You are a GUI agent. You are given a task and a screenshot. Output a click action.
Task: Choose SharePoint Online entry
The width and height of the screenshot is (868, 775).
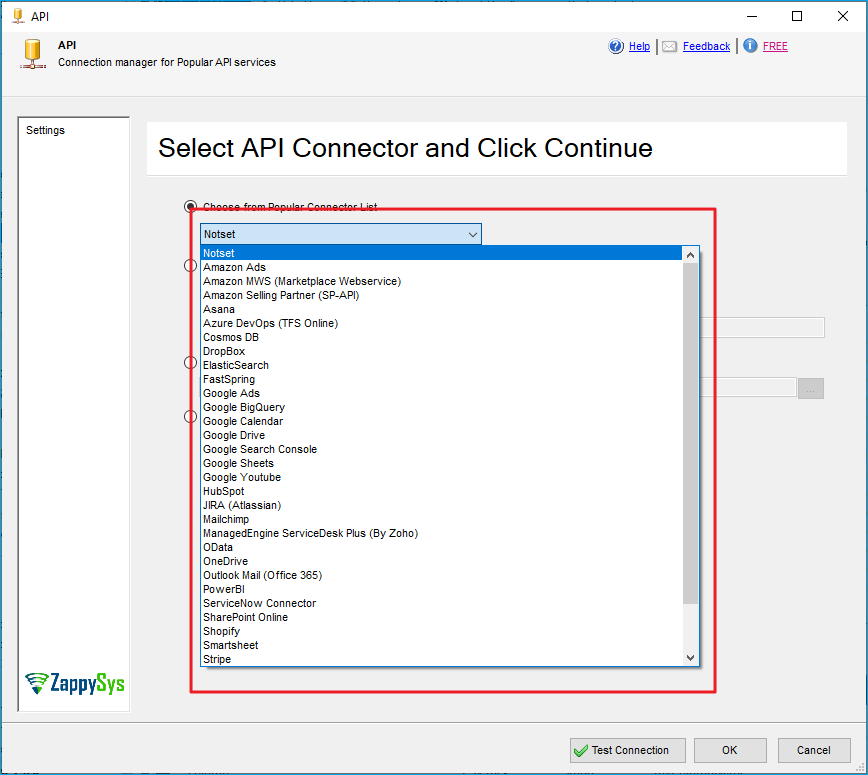click(x=441, y=617)
